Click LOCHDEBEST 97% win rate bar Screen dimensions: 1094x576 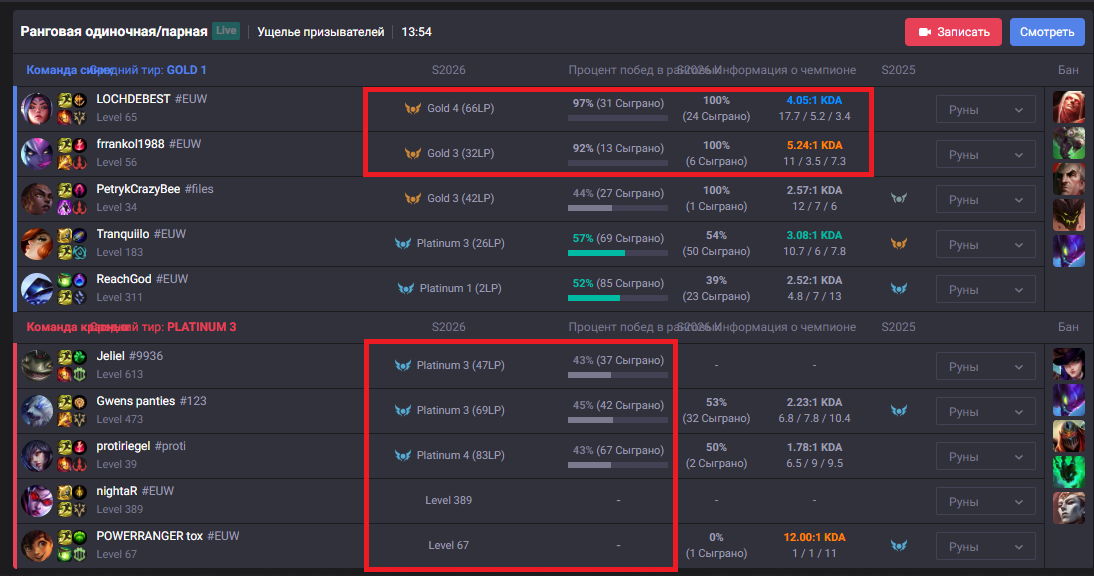pyautogui.click(x=618, y=119)
